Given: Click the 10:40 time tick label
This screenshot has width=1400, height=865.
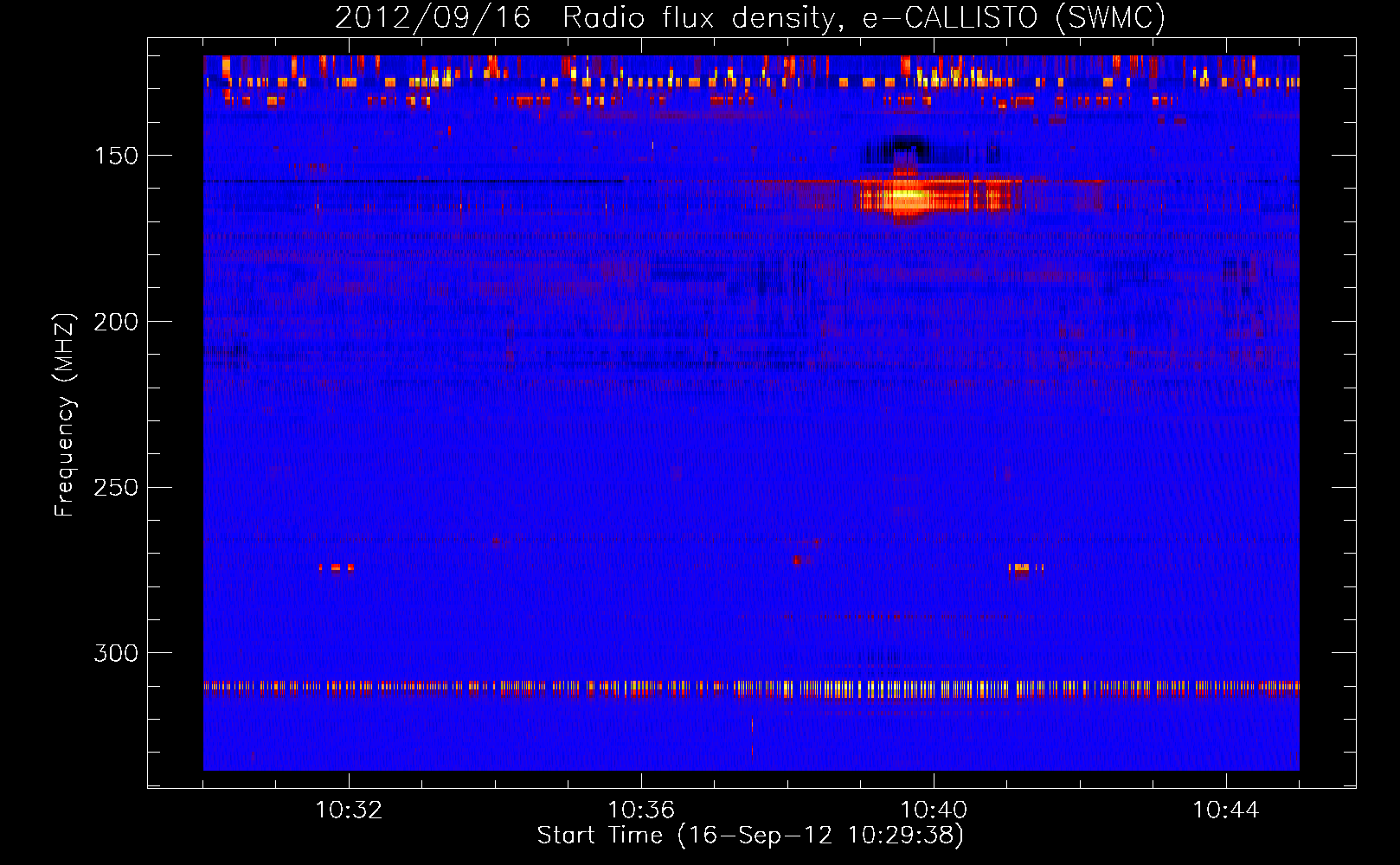Looking at the screenshot, I should pos(934,811).
